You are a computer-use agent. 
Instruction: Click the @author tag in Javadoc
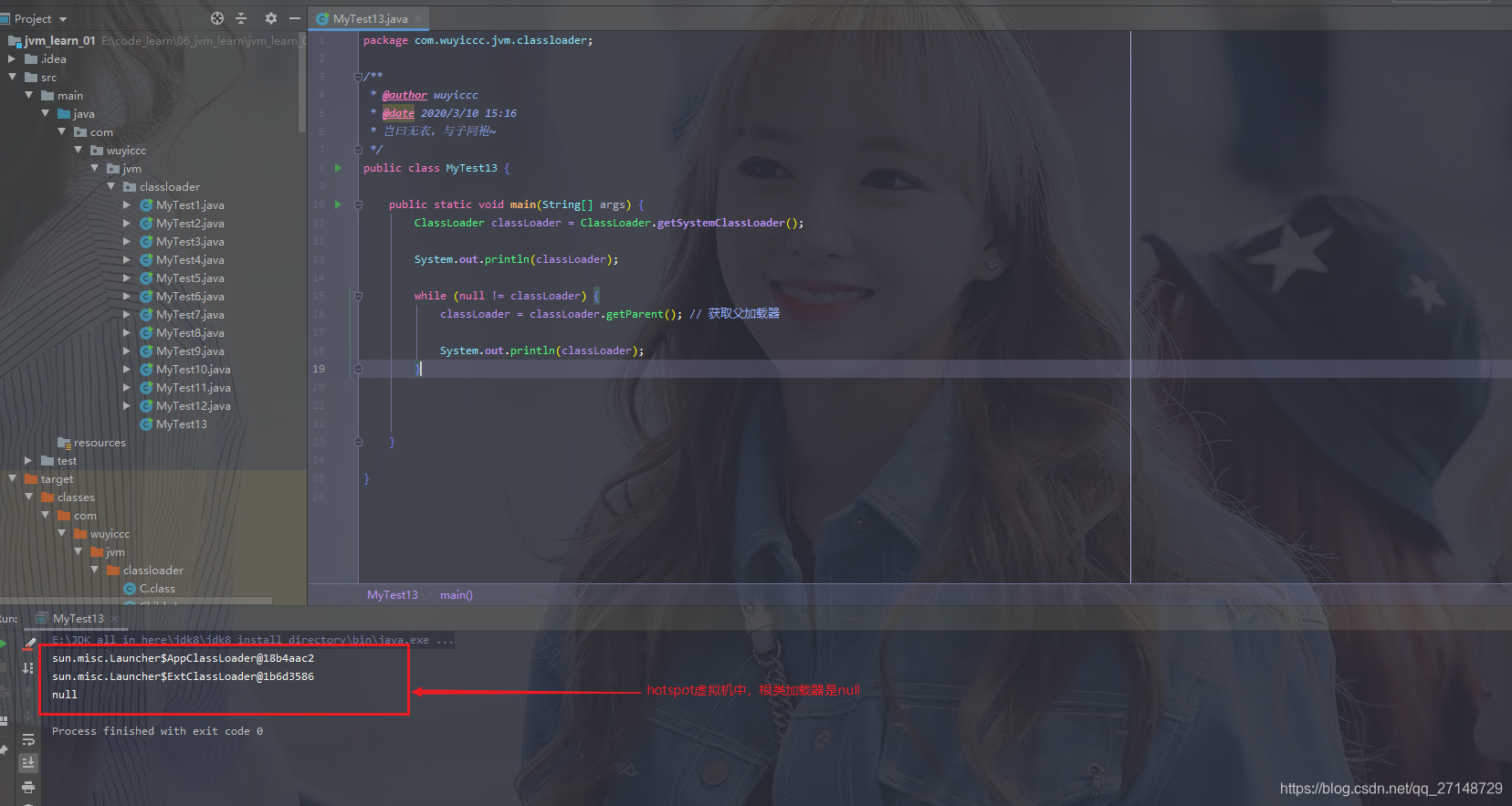coord(404,95)
